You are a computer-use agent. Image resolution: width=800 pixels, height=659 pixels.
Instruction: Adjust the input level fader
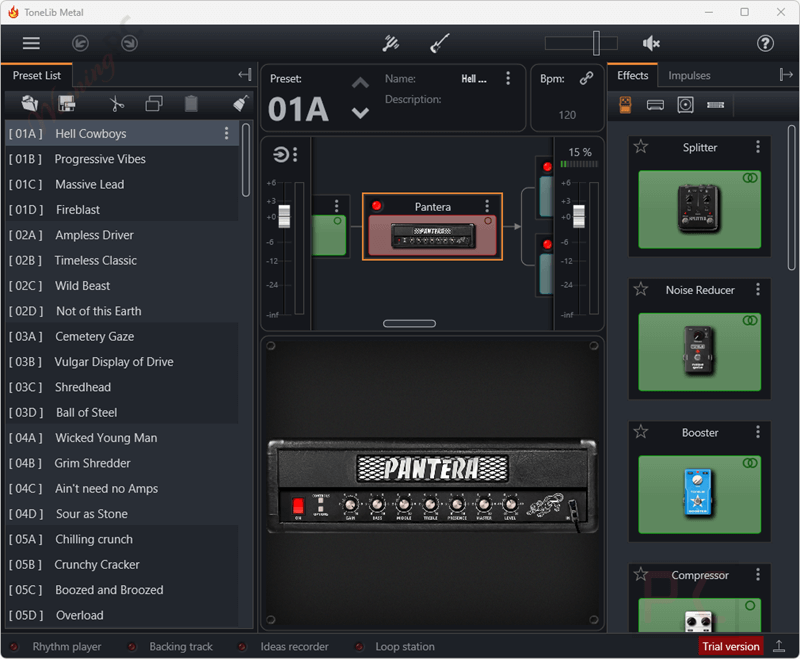click(x=284, y=216)
